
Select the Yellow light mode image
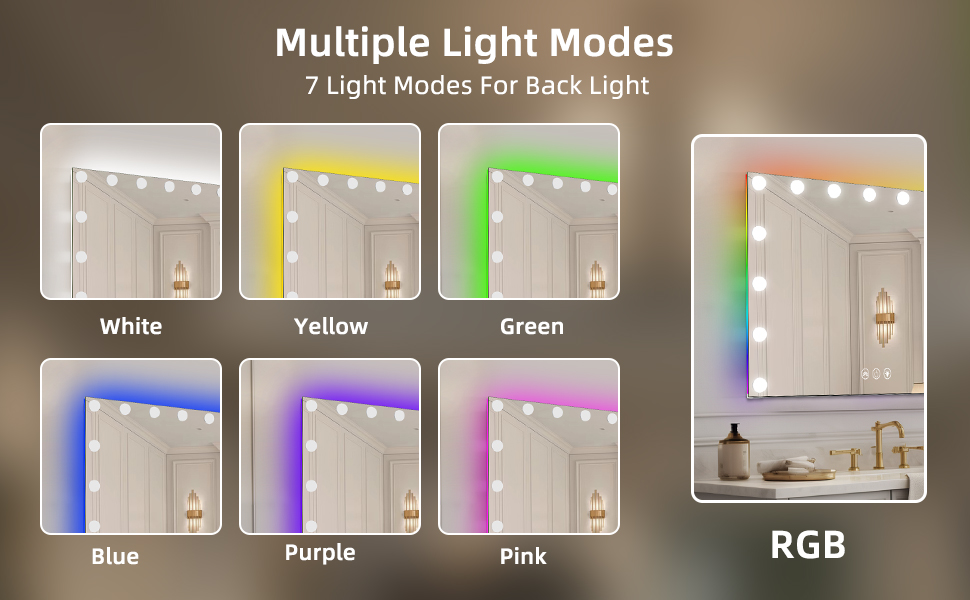click(x=330, y=212)
